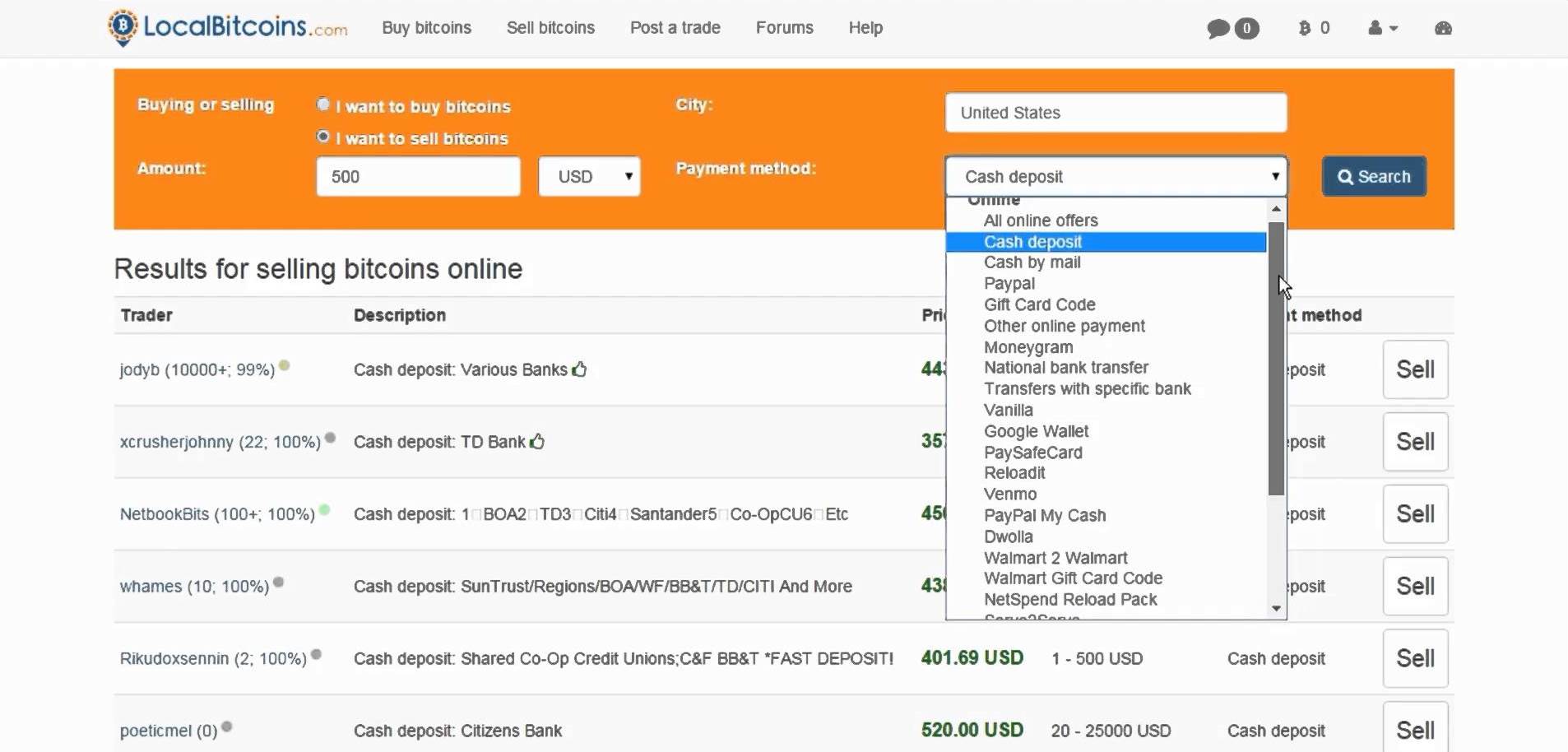
Task: Go to the Forums page
Action: [x=784, y=28]
